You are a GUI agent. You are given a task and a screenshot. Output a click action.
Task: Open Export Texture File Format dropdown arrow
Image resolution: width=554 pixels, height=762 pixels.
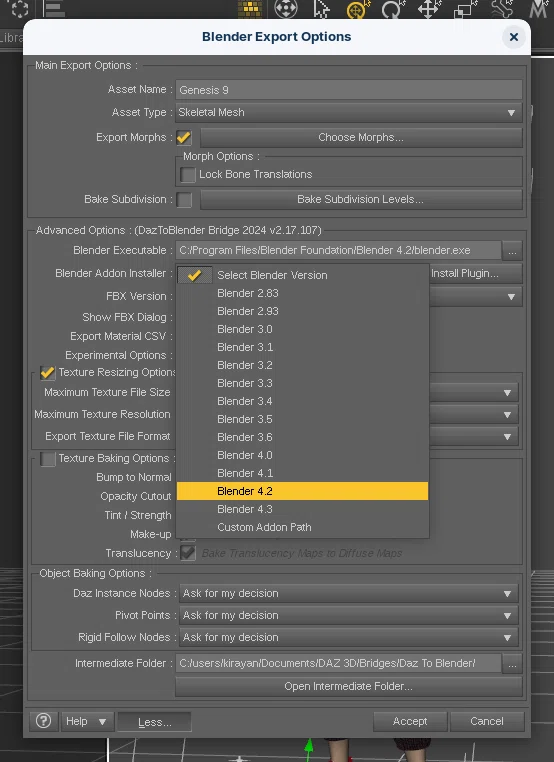tap(507, 436)
